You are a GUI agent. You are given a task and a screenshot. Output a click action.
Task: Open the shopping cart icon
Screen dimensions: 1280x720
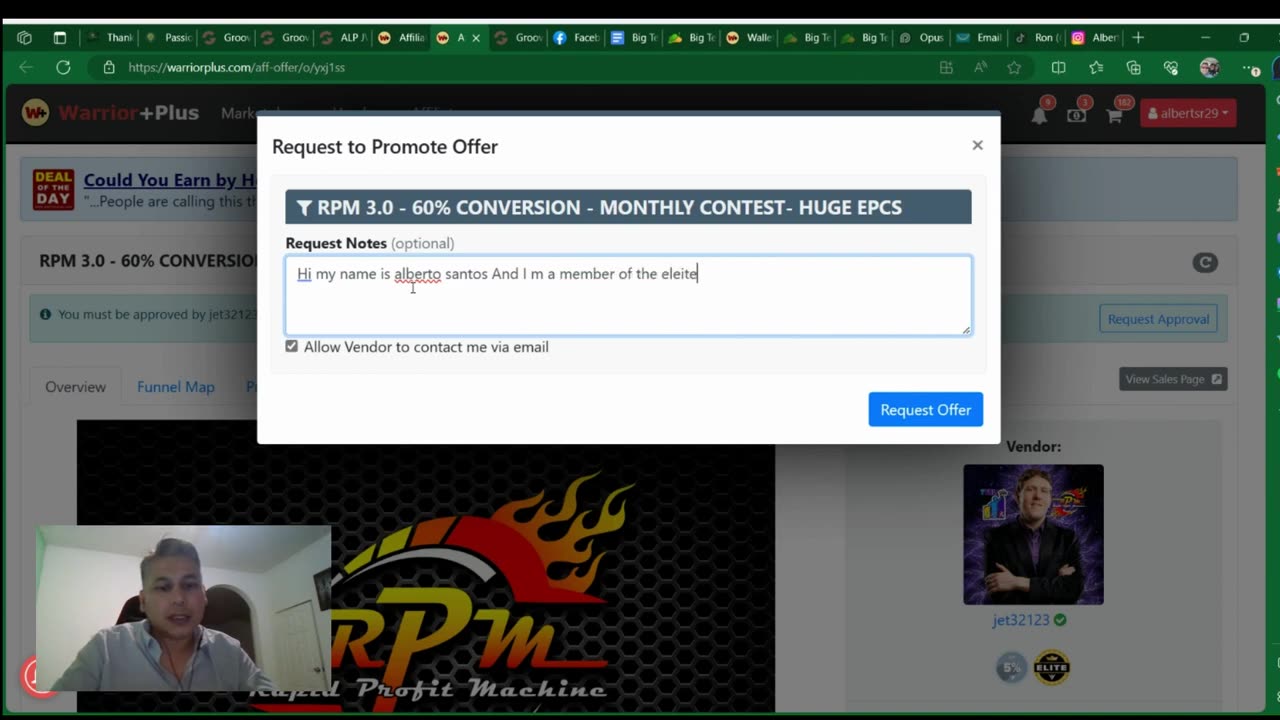tap(1114, 114)
